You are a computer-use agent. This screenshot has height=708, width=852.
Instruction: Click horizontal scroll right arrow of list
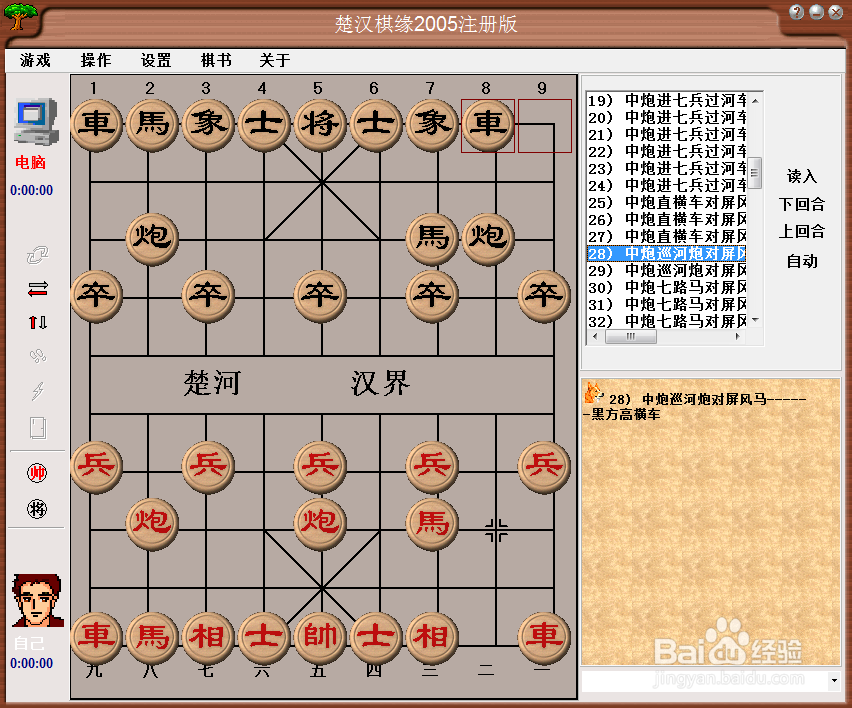pos(737,337)
